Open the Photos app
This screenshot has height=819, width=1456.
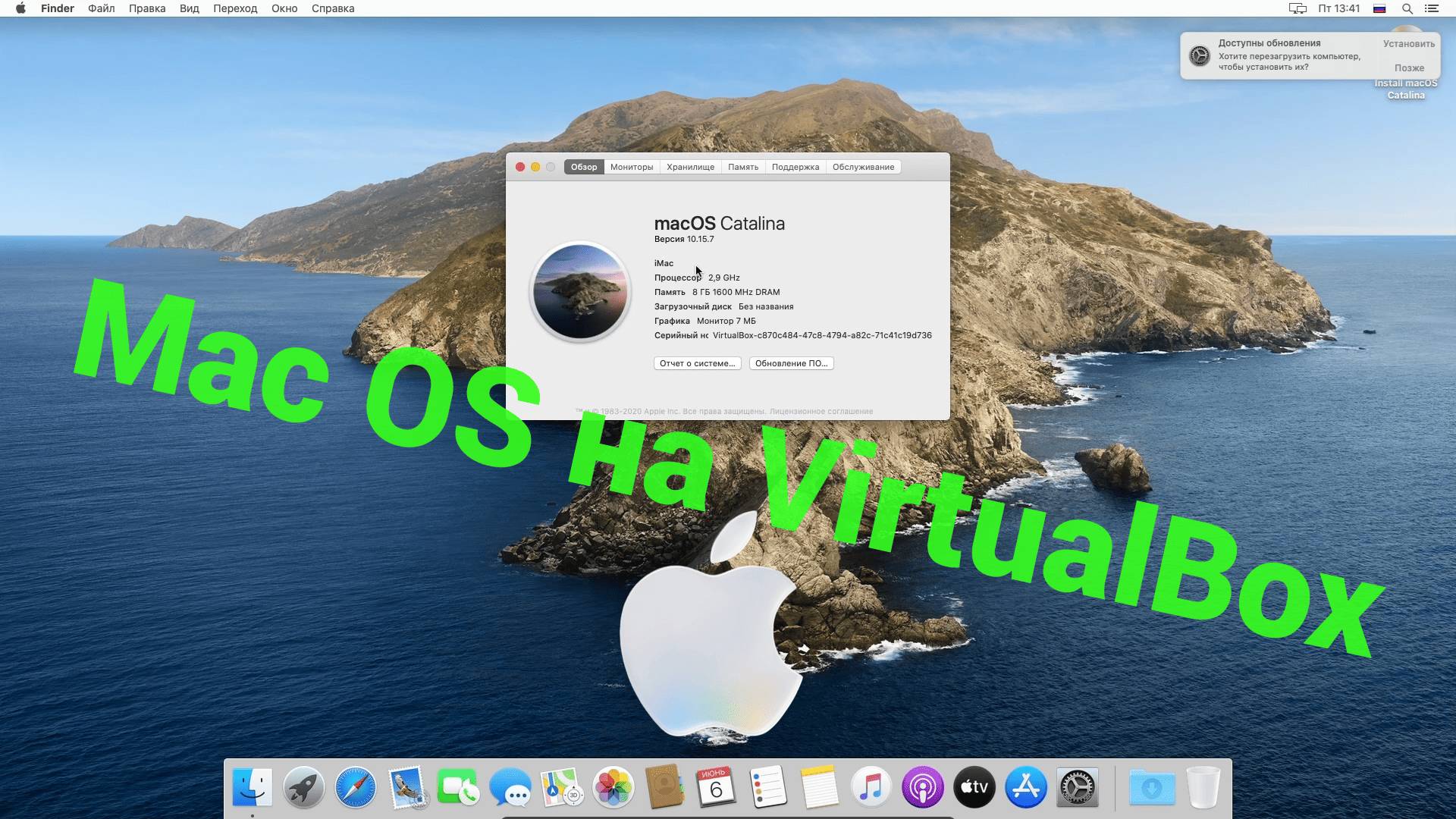[613, 788]
